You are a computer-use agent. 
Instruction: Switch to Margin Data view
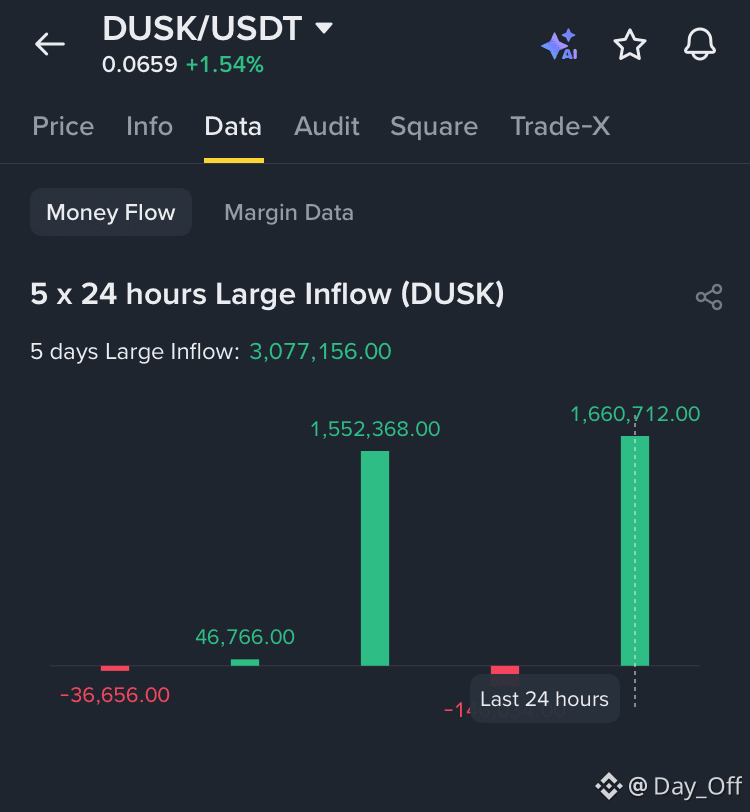pyautogui.click(x=289, y=212)
